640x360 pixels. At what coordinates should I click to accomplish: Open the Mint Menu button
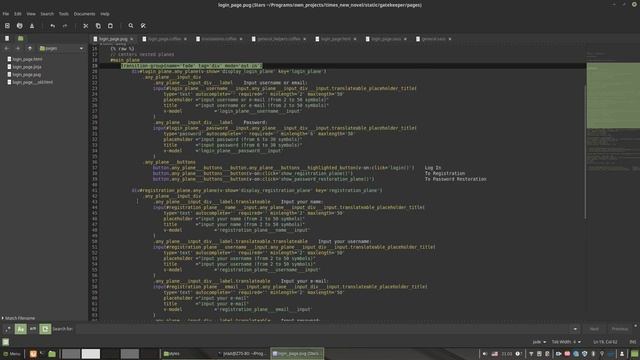[12, 353]
